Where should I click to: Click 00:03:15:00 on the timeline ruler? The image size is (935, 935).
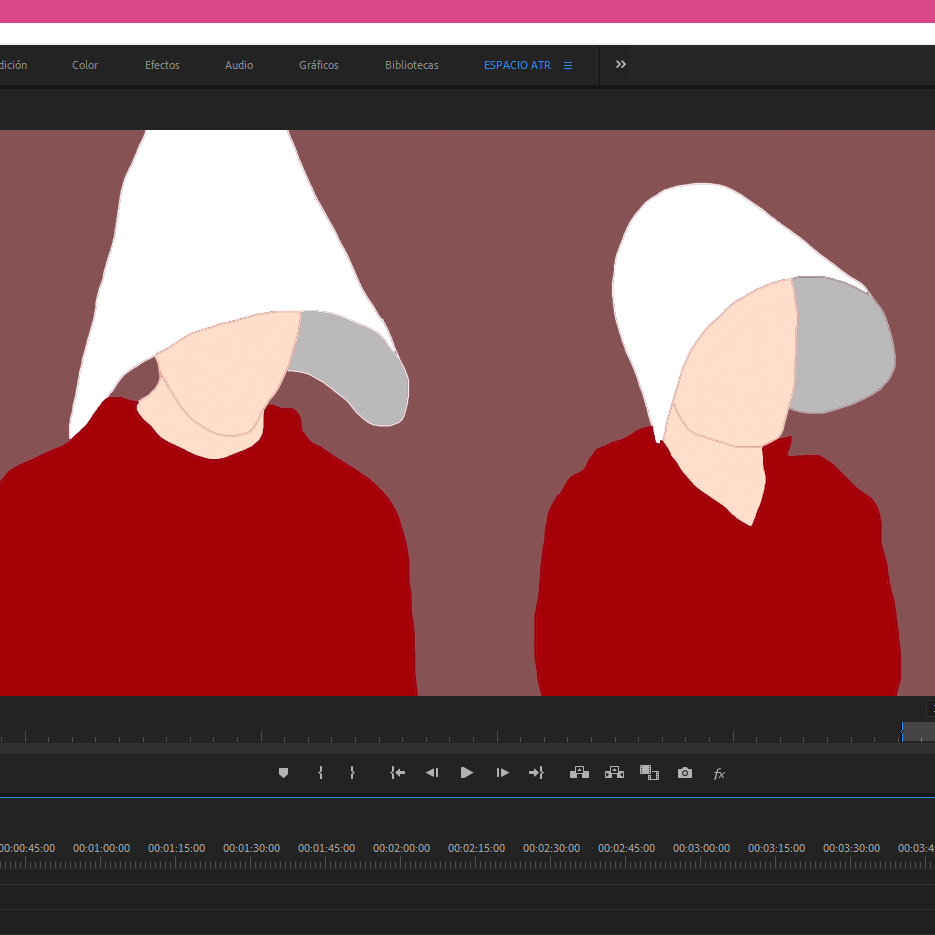(x=776, y=848)
